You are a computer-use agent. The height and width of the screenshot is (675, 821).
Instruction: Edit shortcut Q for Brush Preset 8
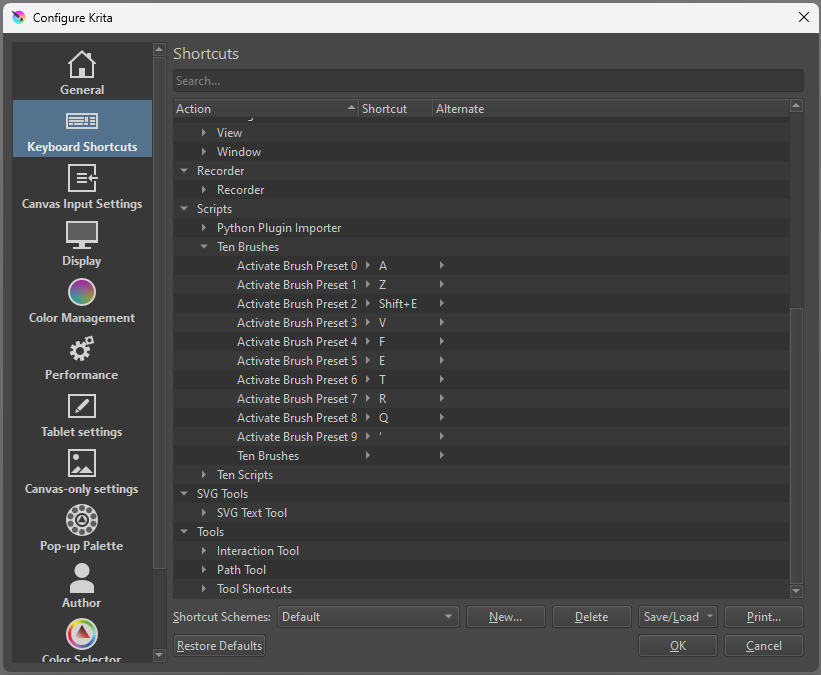coord(383,418)
